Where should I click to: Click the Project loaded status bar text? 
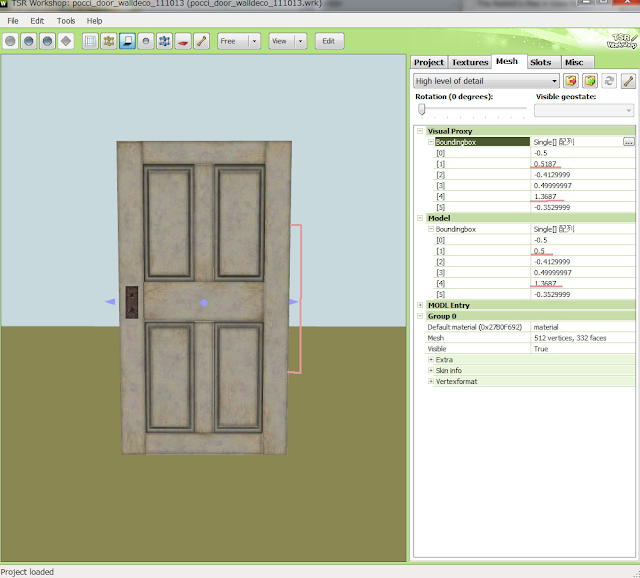point(27,572)
